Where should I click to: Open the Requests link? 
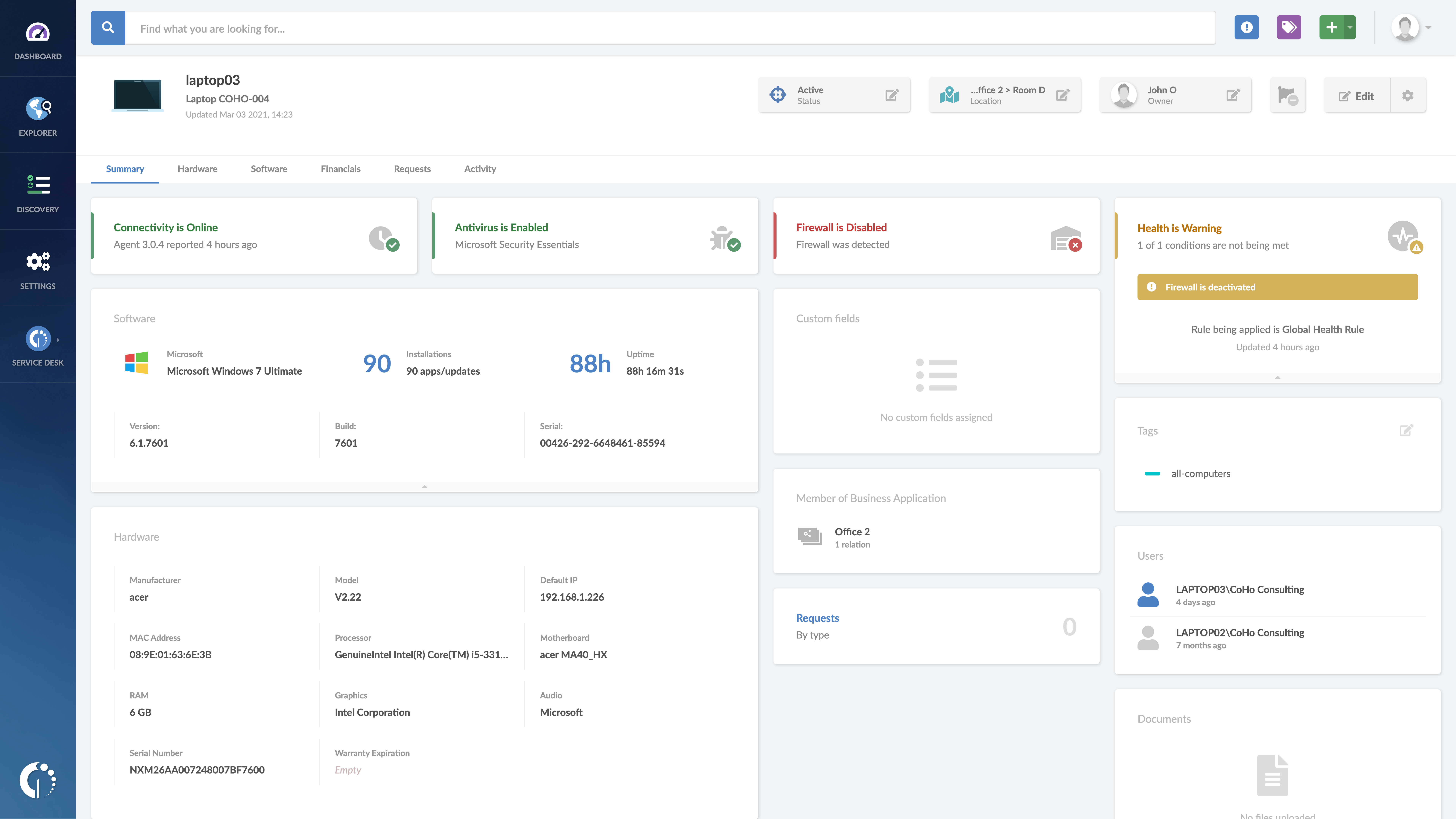[817, 618]
